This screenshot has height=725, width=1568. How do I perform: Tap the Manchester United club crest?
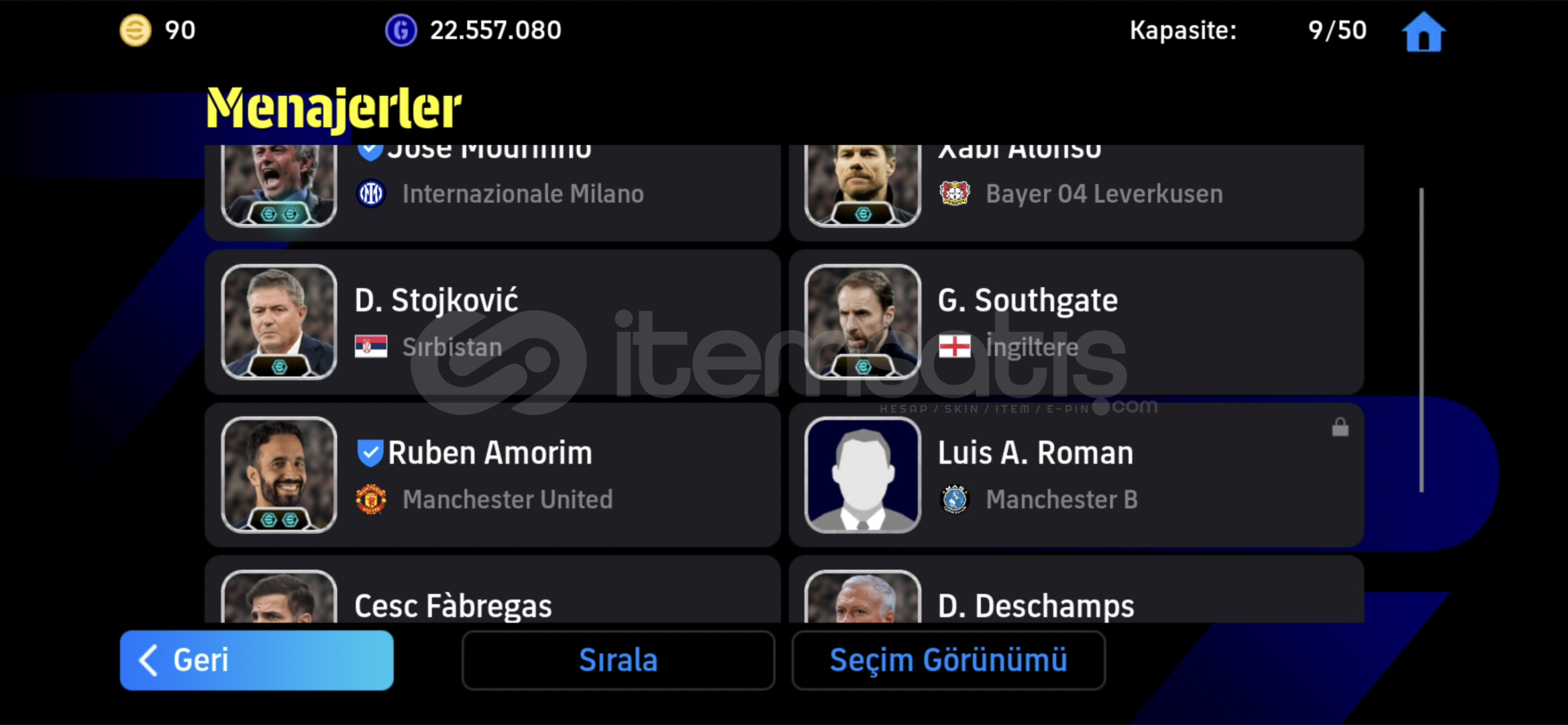tap(370, 499)
